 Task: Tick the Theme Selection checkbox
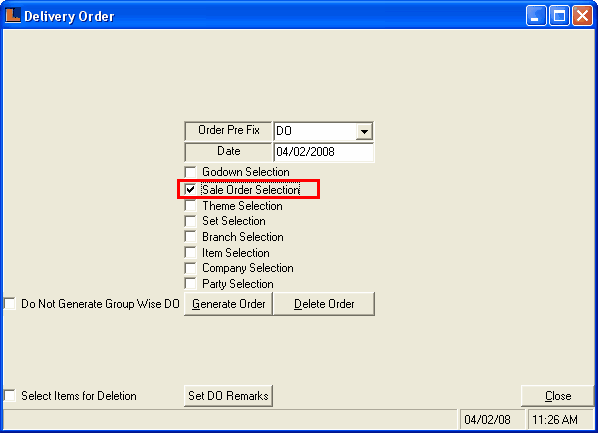190,206
